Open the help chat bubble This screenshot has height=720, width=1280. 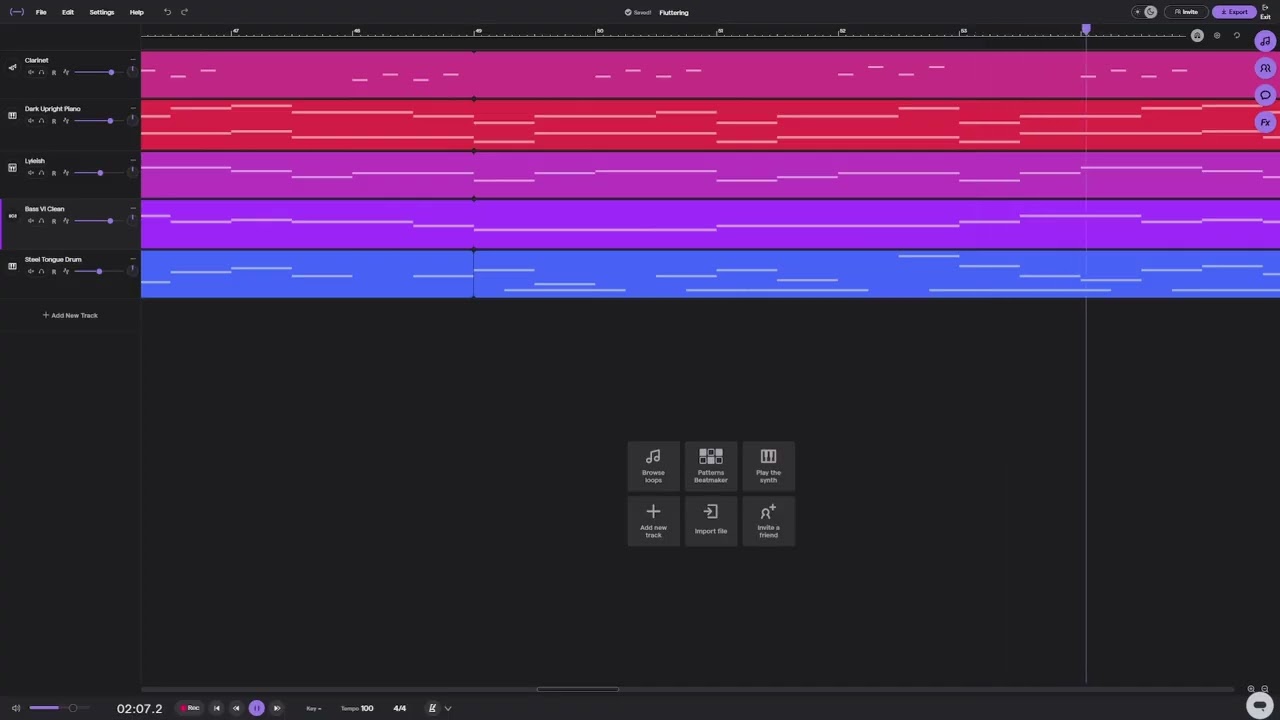point(1260,705)
